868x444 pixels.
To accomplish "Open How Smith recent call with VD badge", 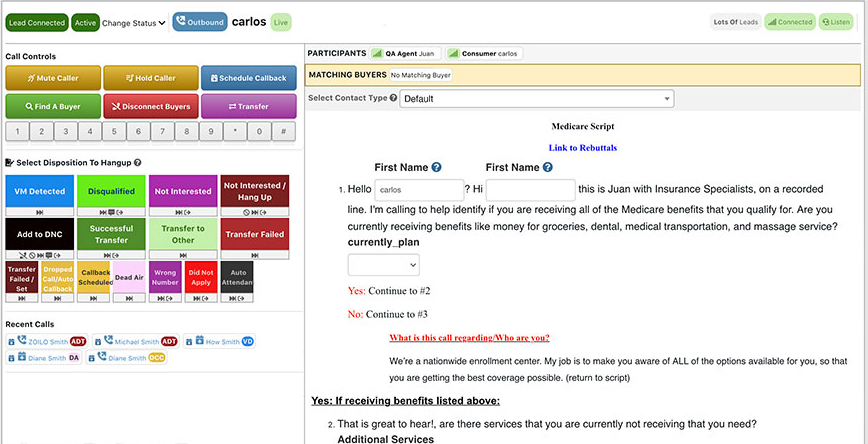I will click(219, 342).
